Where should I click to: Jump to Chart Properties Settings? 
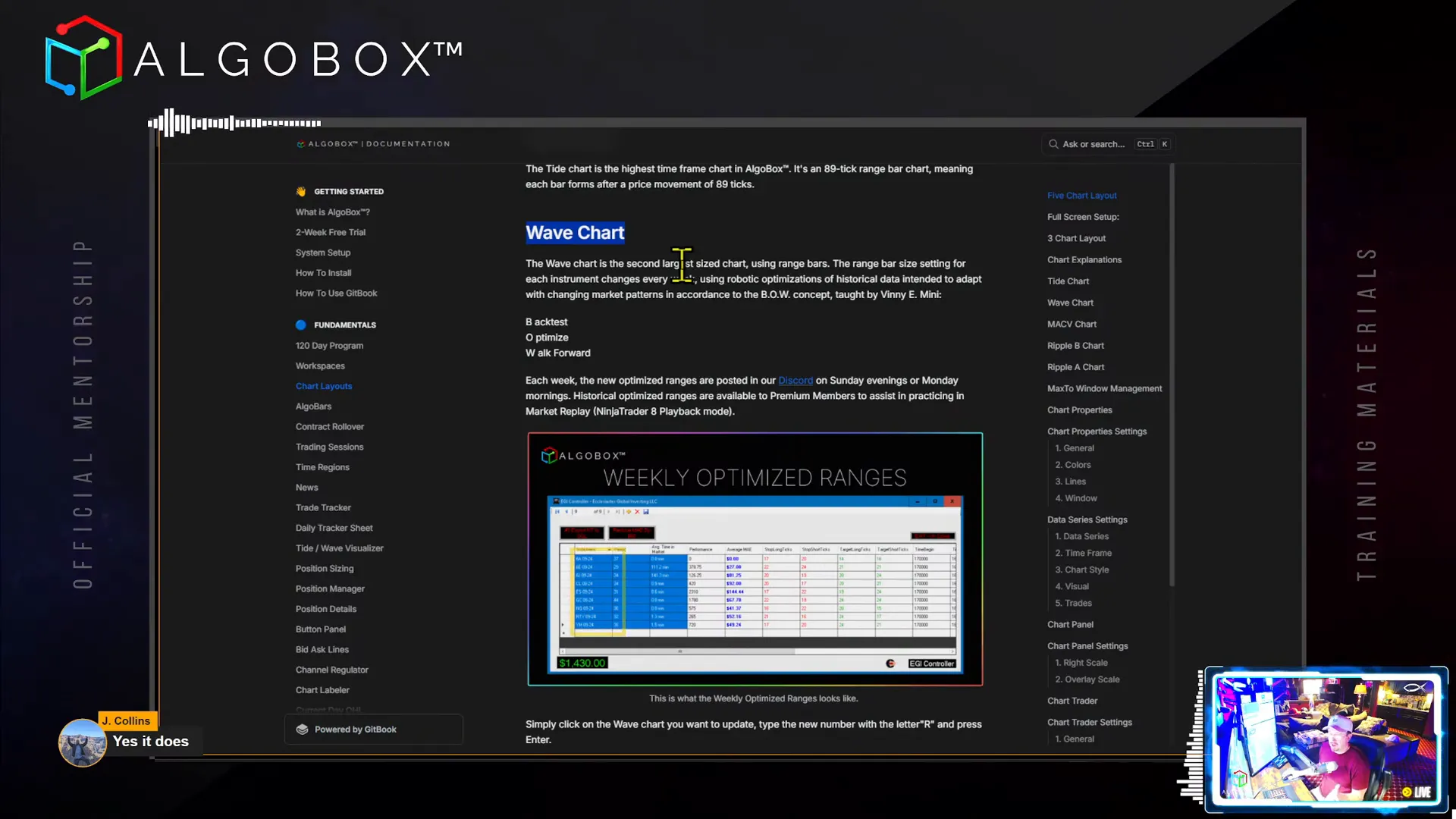click(x=1097, y=431)
